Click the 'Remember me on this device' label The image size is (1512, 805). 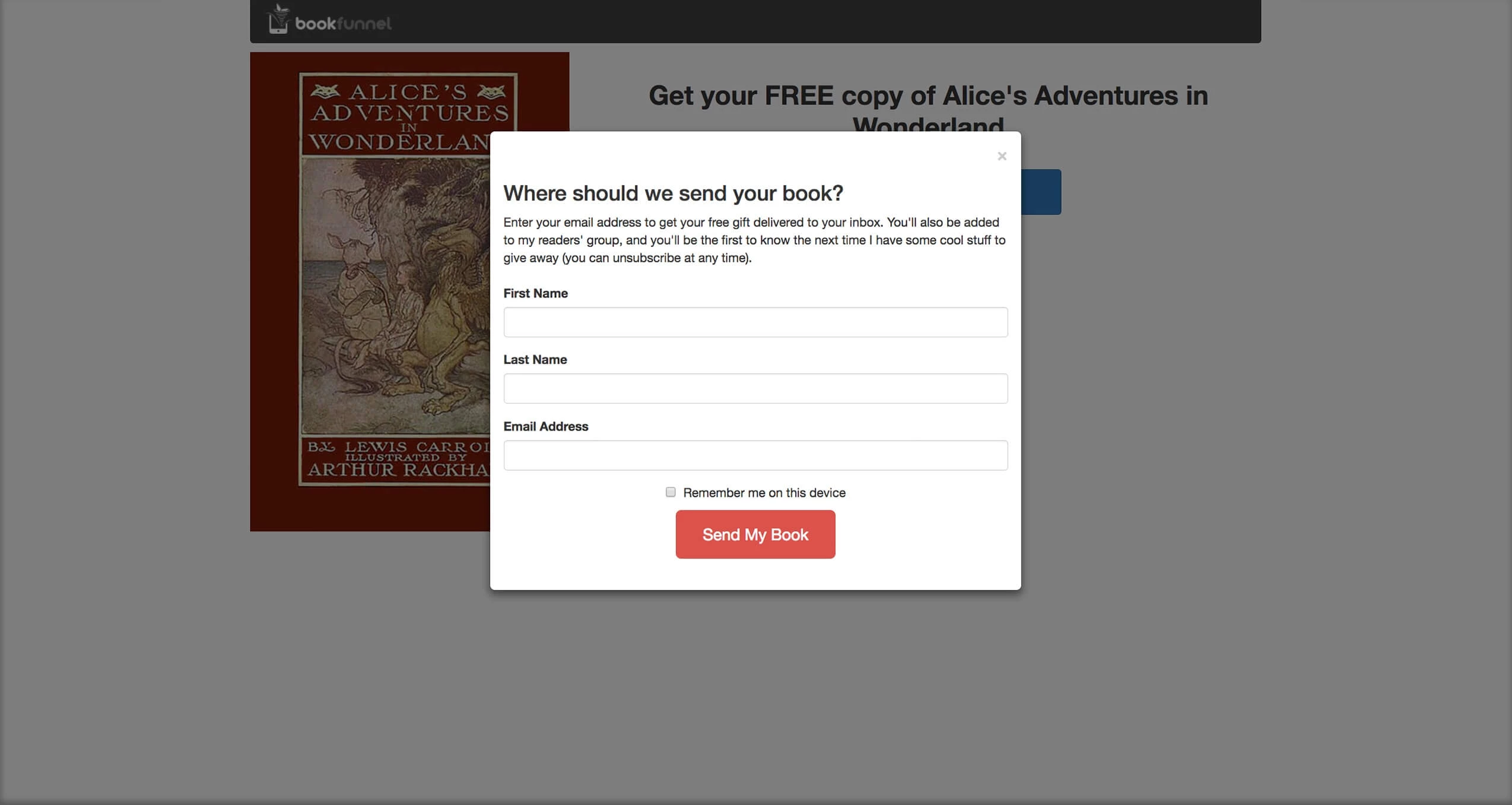[x=764, y=493]
